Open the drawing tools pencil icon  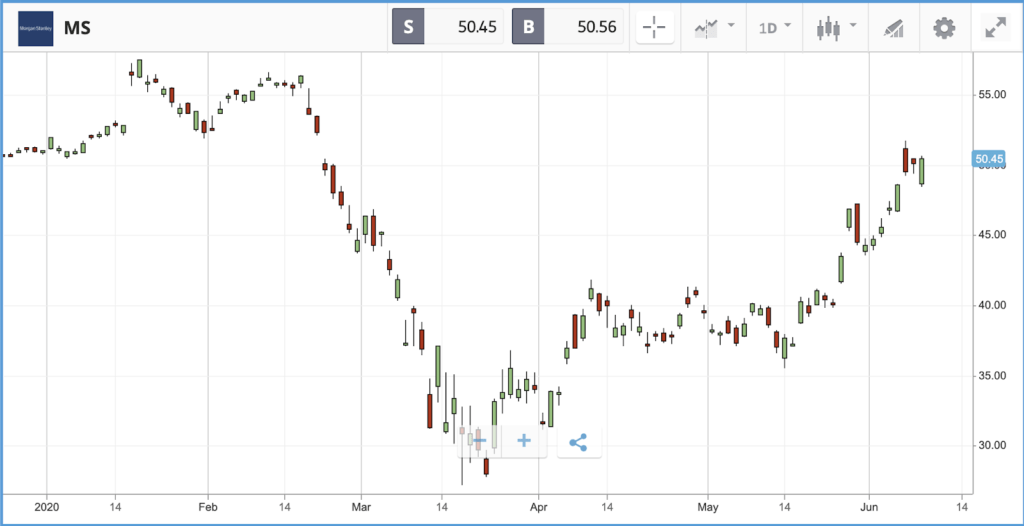[x=893, y=28]
